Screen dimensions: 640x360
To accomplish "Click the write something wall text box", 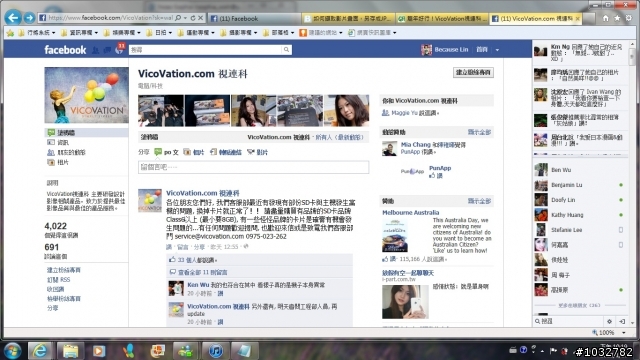I will pos(253,167).
